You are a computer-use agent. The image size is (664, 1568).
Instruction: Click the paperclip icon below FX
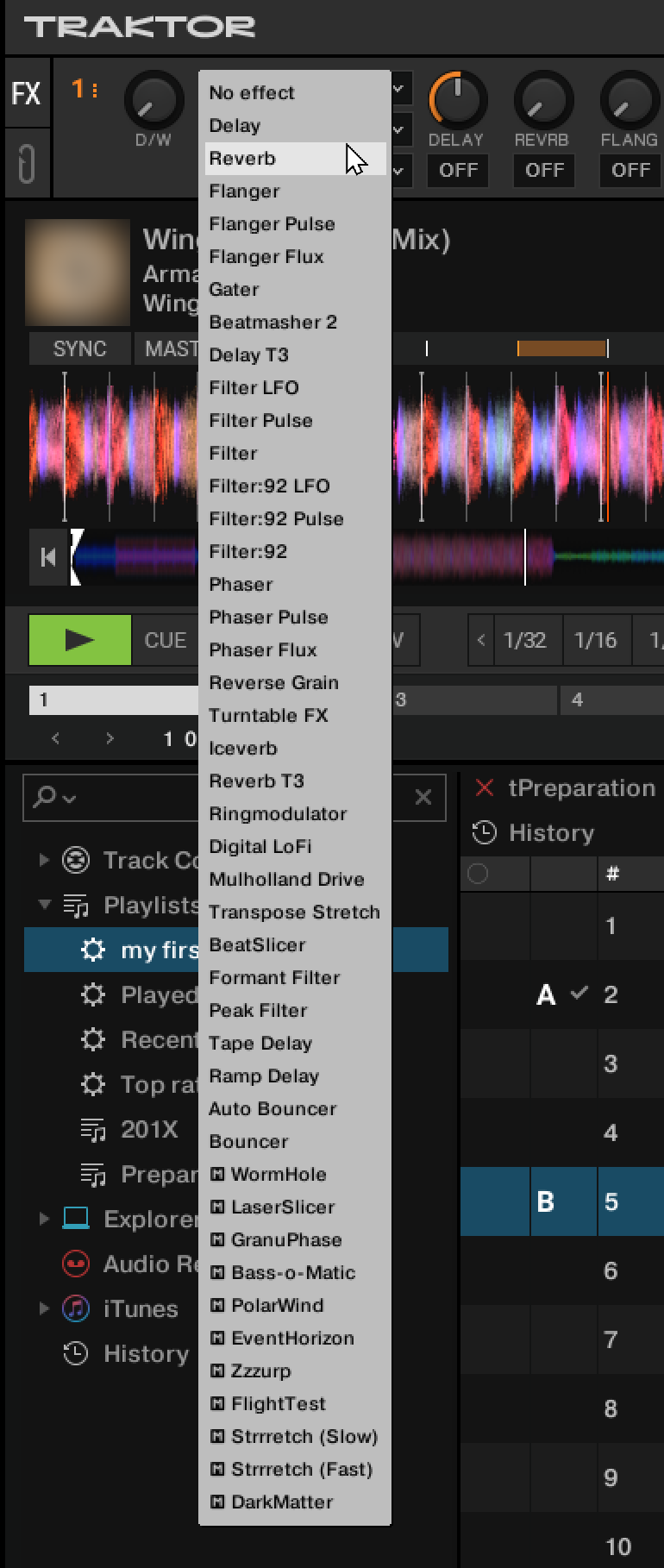(26, 164)
